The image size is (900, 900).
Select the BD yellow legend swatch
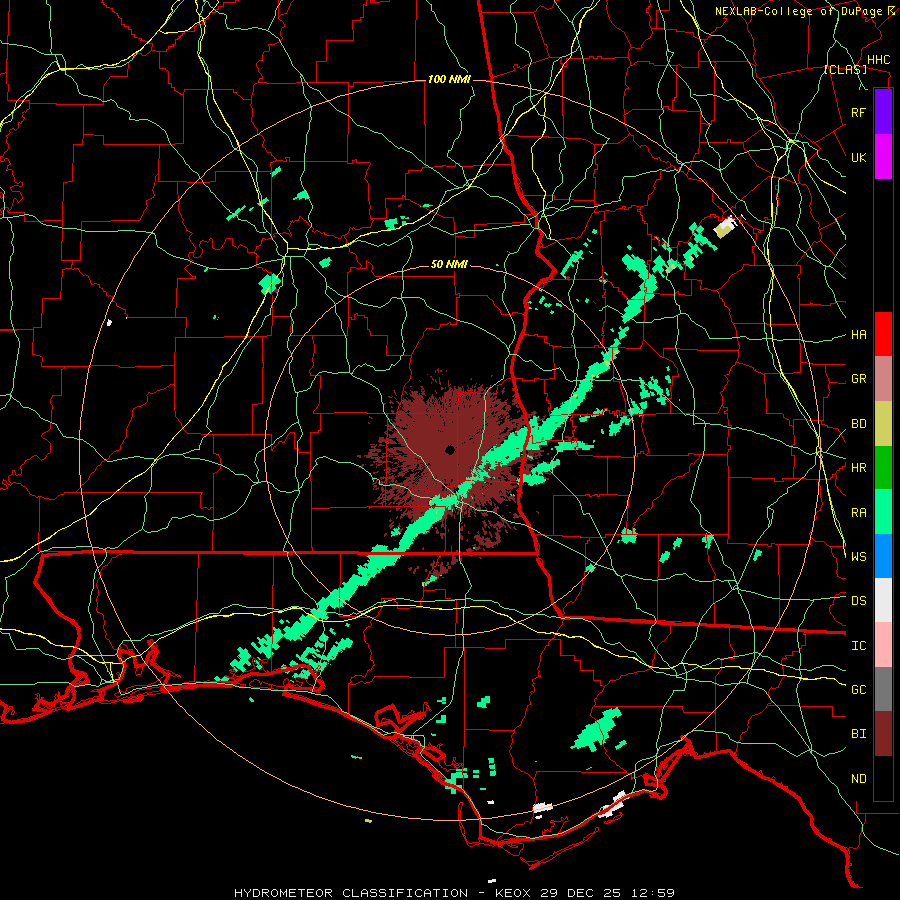pos(883,424)
